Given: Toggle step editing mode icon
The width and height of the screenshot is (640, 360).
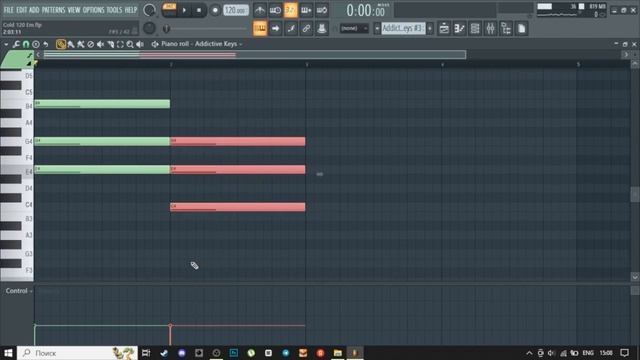Looking at the screenshot, I should pos(291,28).
